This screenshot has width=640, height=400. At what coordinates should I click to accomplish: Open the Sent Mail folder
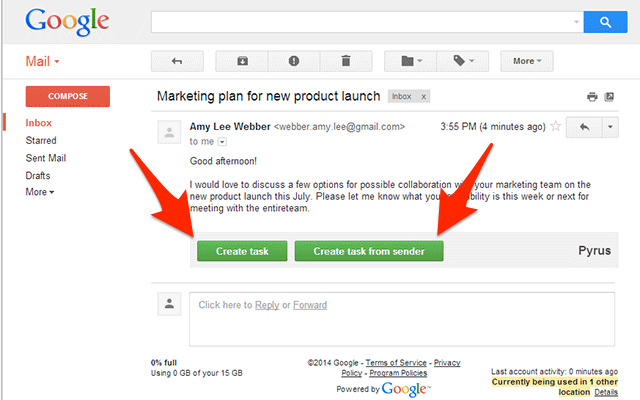coord(46,158)
